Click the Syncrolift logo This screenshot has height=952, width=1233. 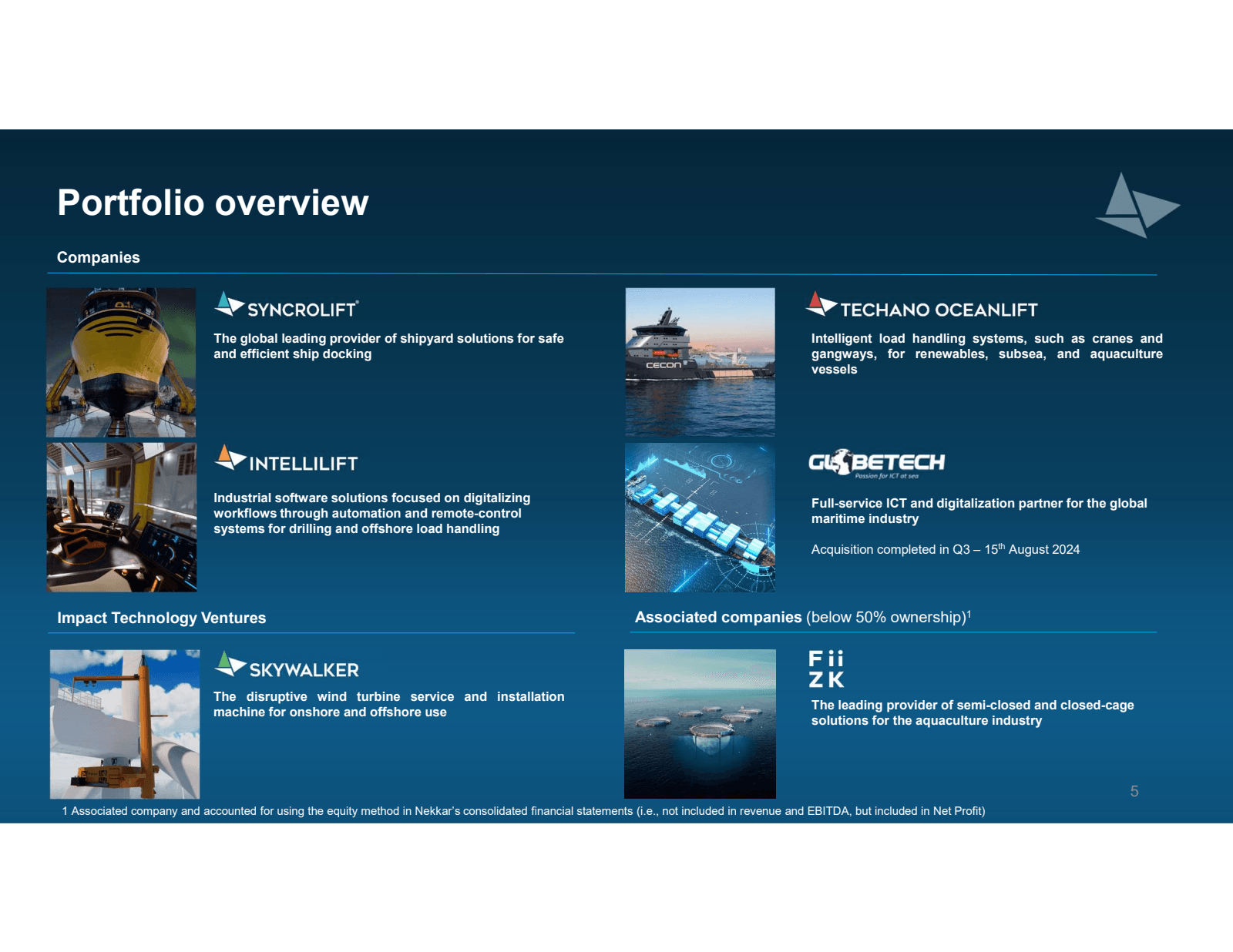pos(286,305)
